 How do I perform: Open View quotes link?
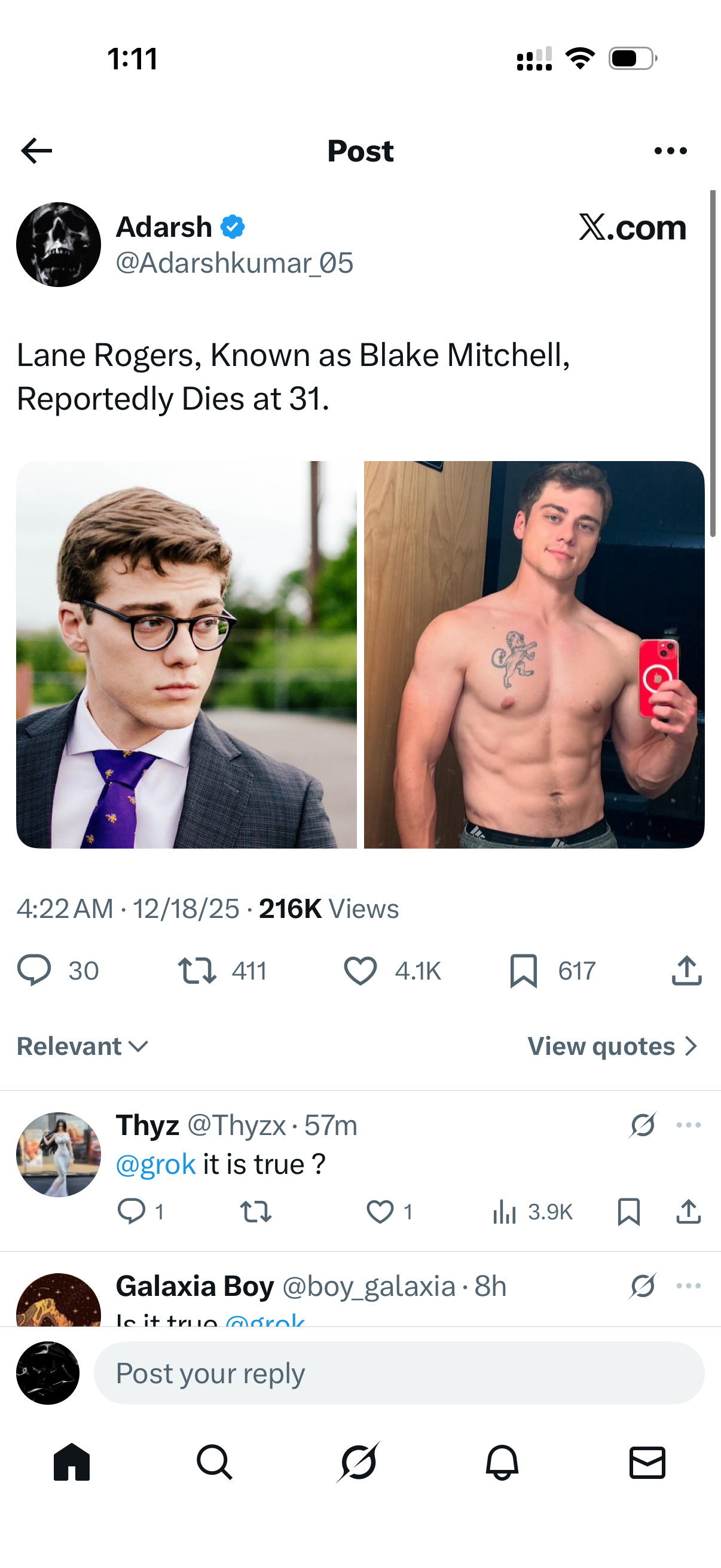tap(612, 1047)
